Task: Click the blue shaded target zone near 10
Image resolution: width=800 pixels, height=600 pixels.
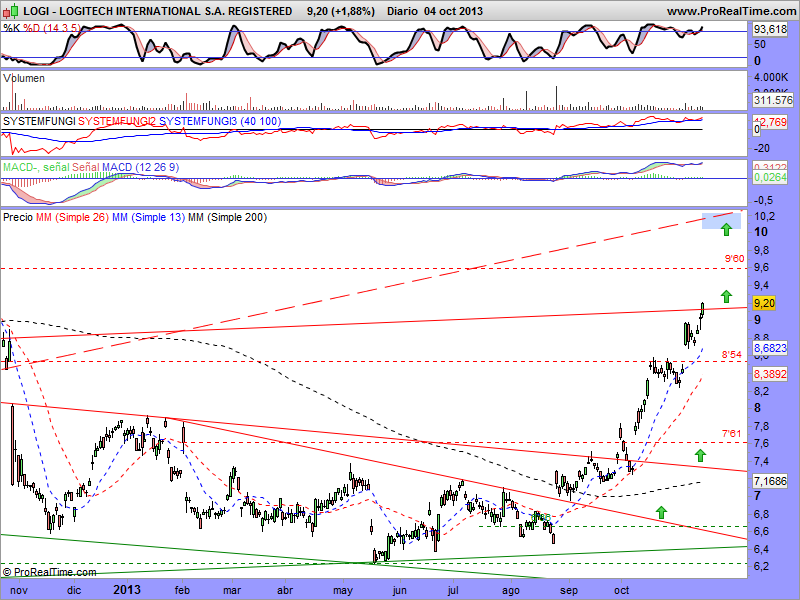Action: pos(721,220)
